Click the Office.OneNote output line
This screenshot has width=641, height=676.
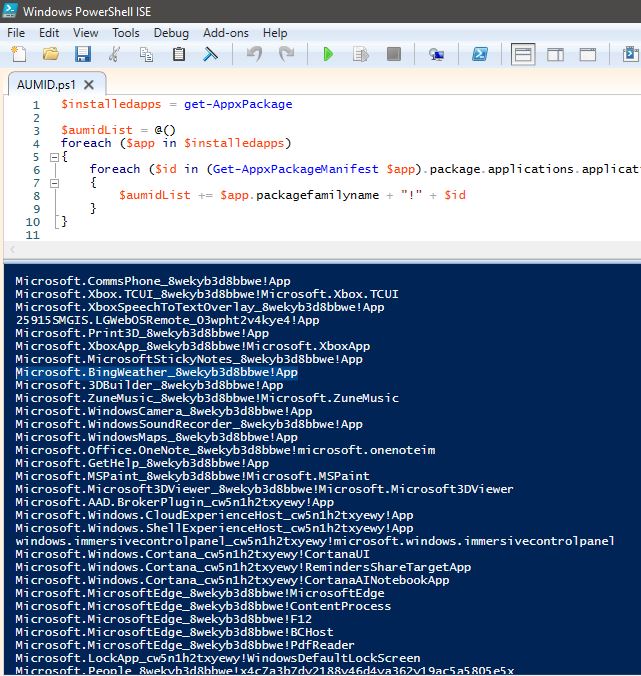pos(225,450)
